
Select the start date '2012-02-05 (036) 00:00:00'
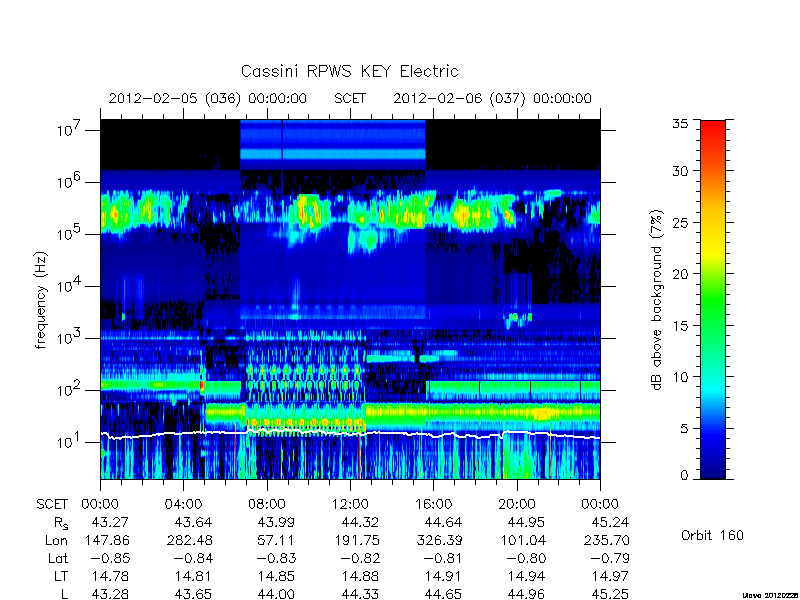[x=208, y=98]
